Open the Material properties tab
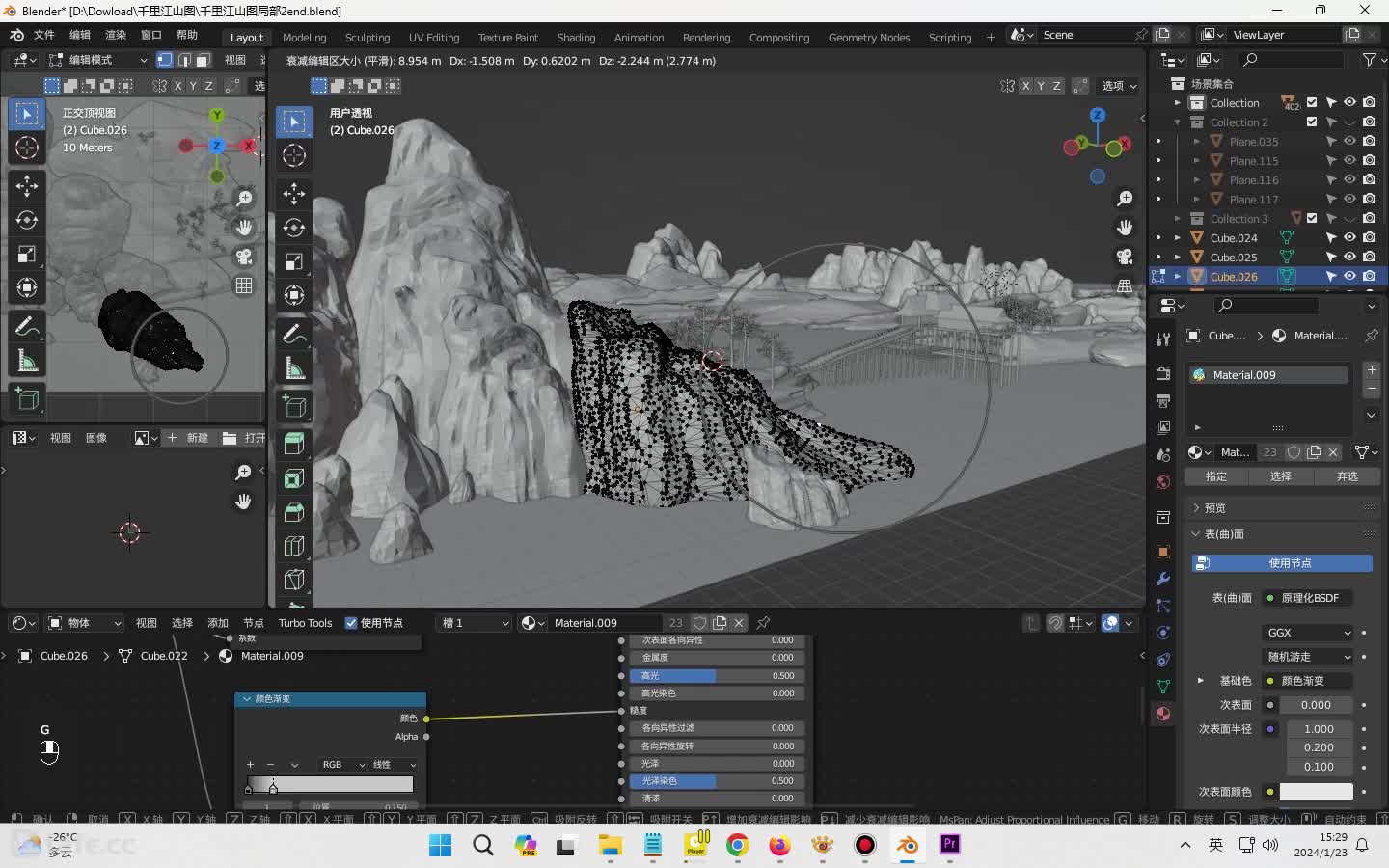The width and height of the screenshot is (1389, 868). (1163, 714)
